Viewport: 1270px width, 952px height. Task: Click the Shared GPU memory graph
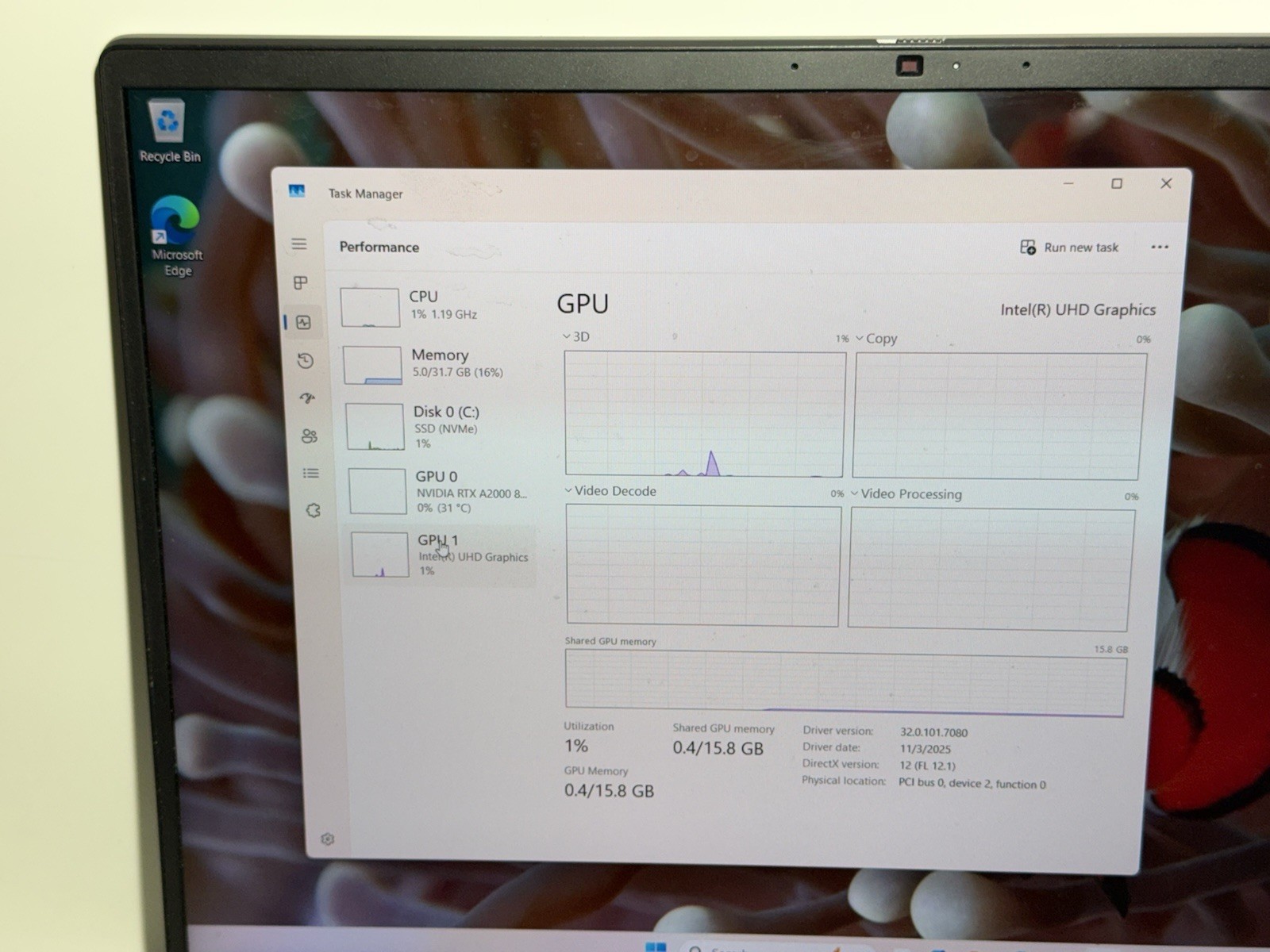pos(845,683)
